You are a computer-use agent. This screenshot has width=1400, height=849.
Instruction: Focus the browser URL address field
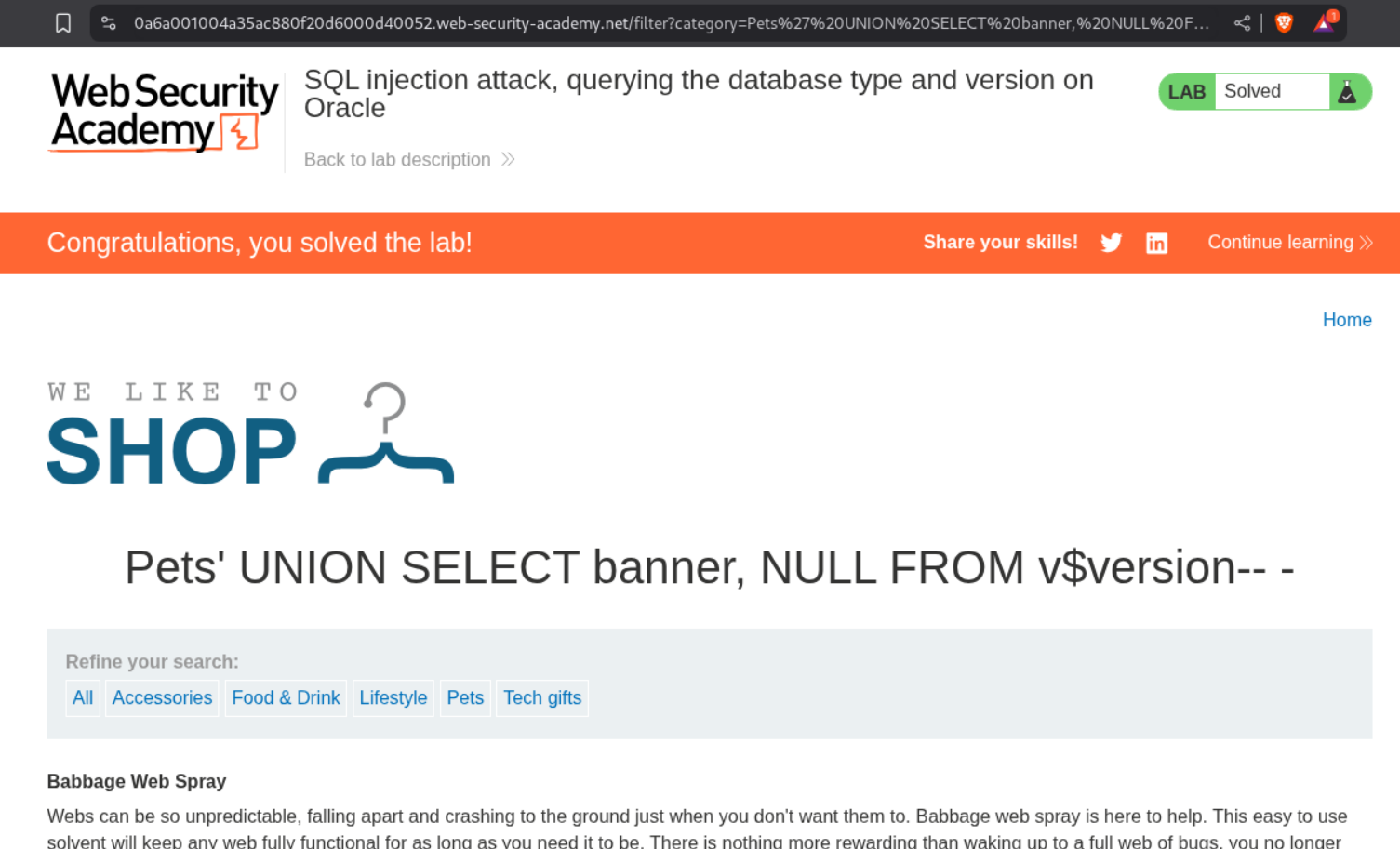[670, 23]
